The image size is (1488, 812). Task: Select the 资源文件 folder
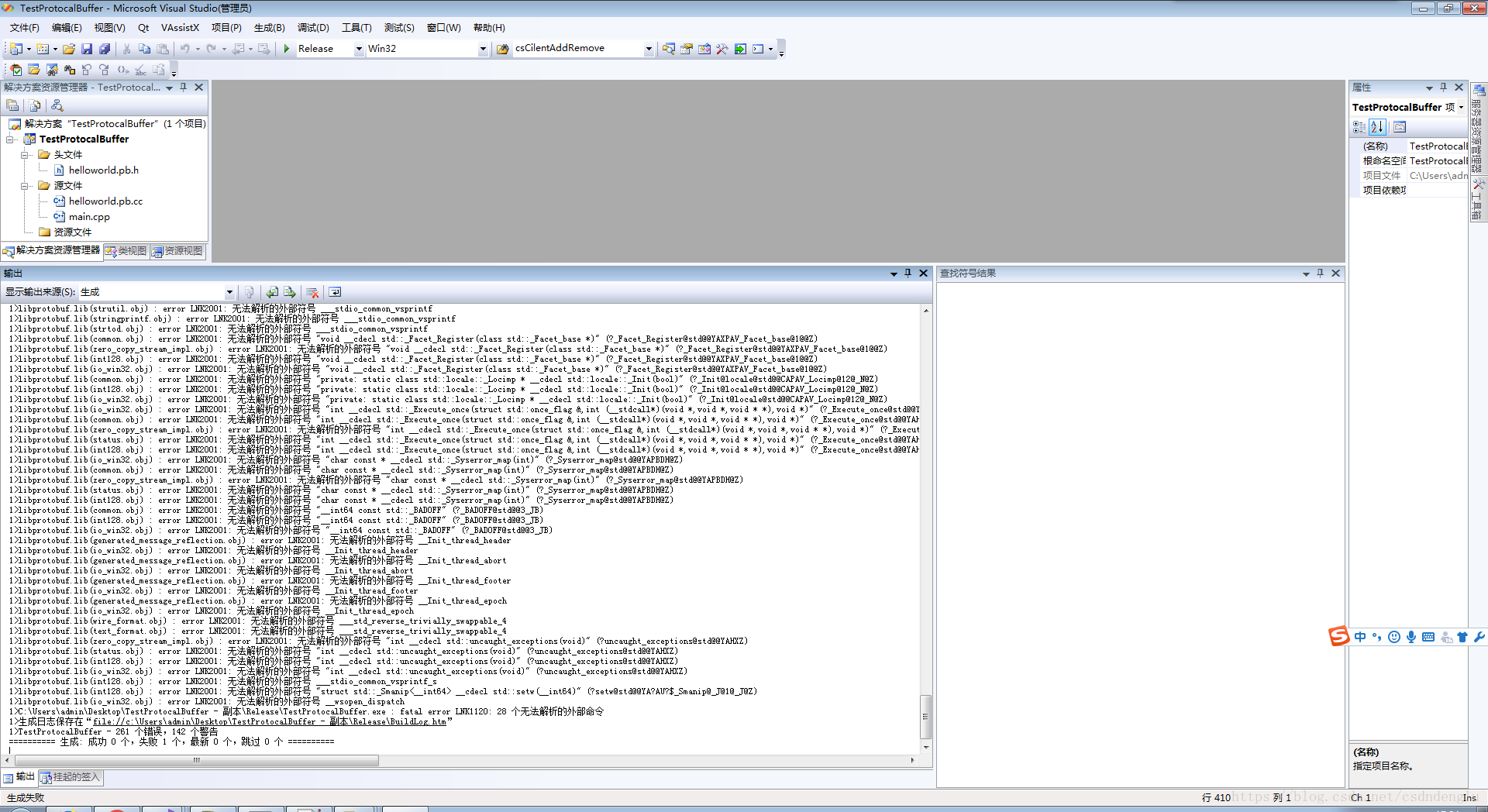(72, 232)
